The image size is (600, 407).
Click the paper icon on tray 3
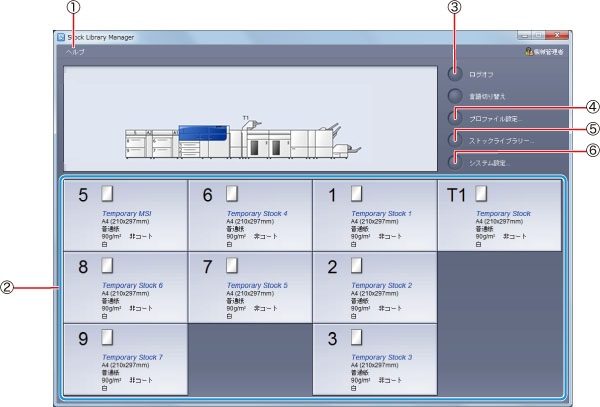357,337
